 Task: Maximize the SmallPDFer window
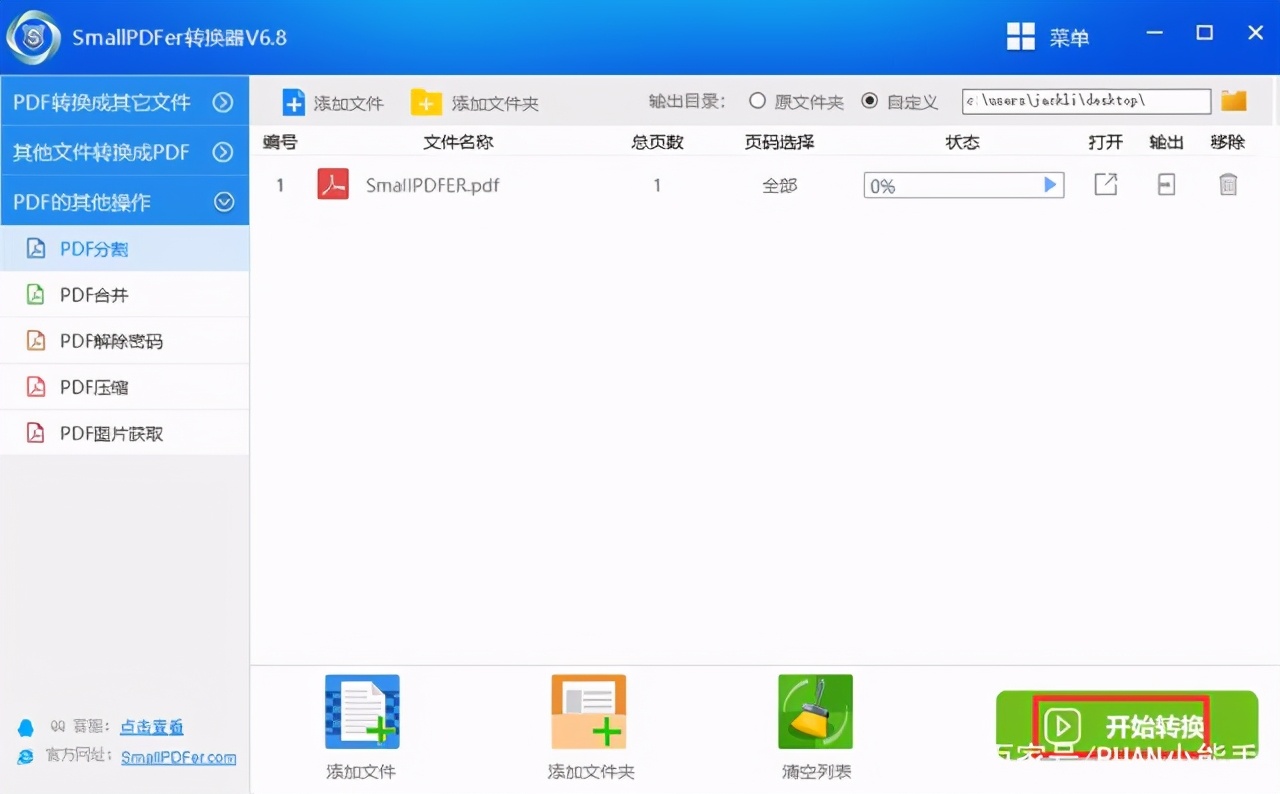pos(1204,33)
